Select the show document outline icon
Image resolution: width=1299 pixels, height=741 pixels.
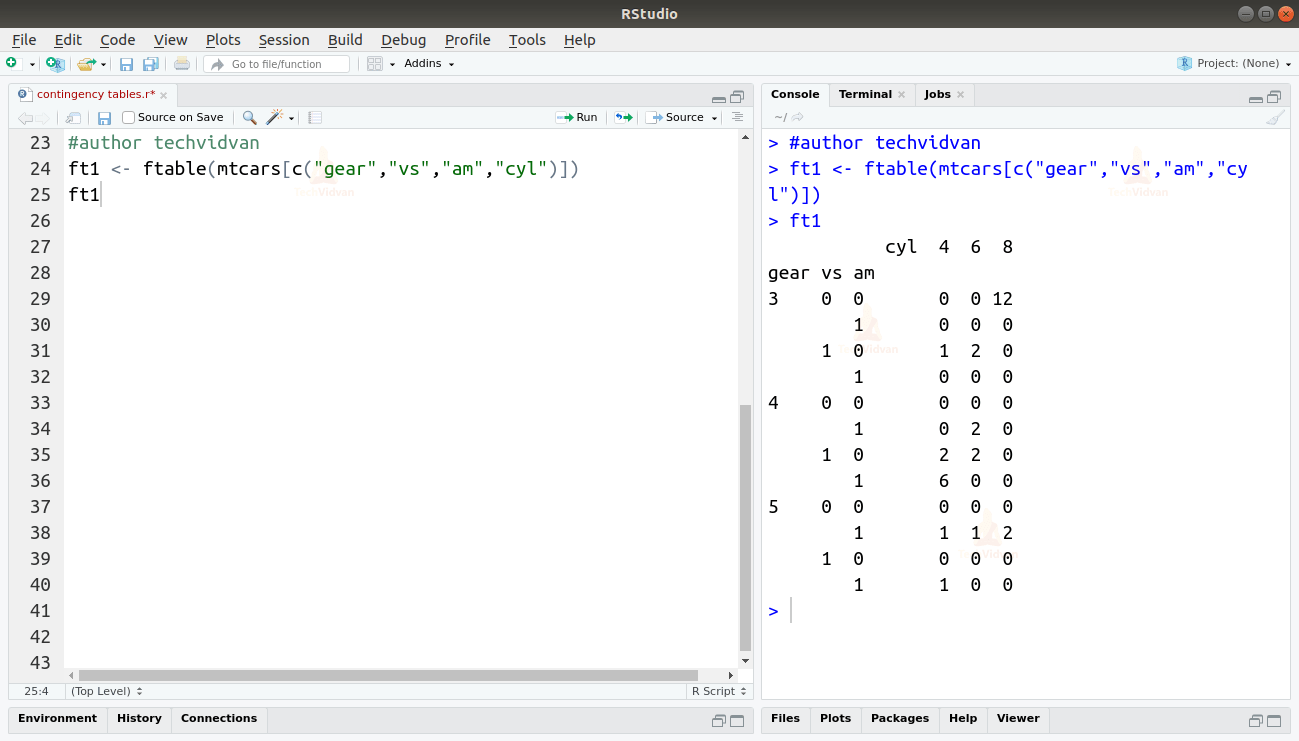tap(738, 117)
